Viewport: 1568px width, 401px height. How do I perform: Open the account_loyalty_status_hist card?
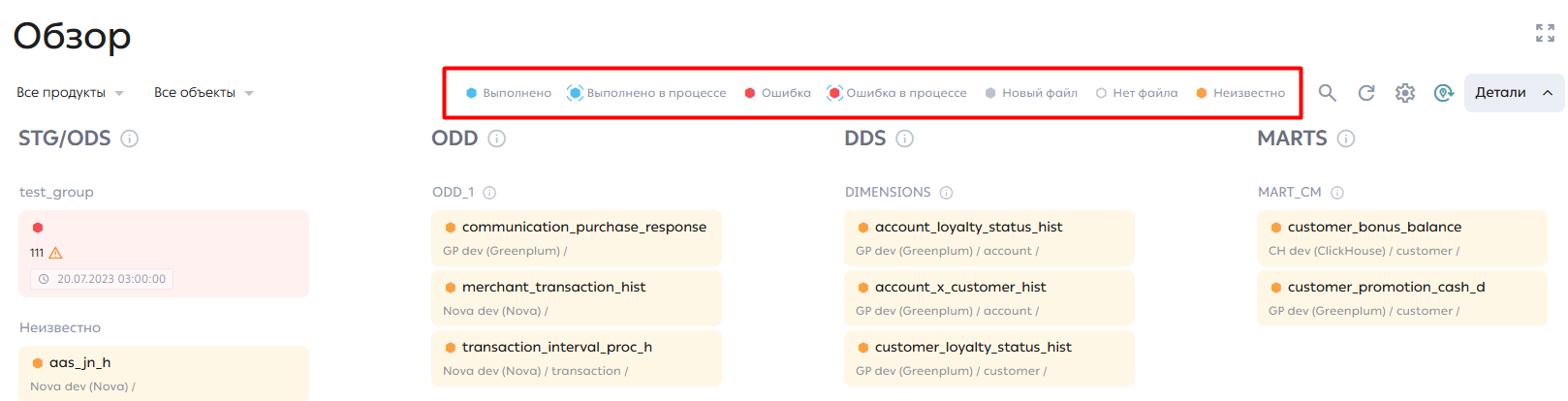pyautogui.click(x=989, y=238)
